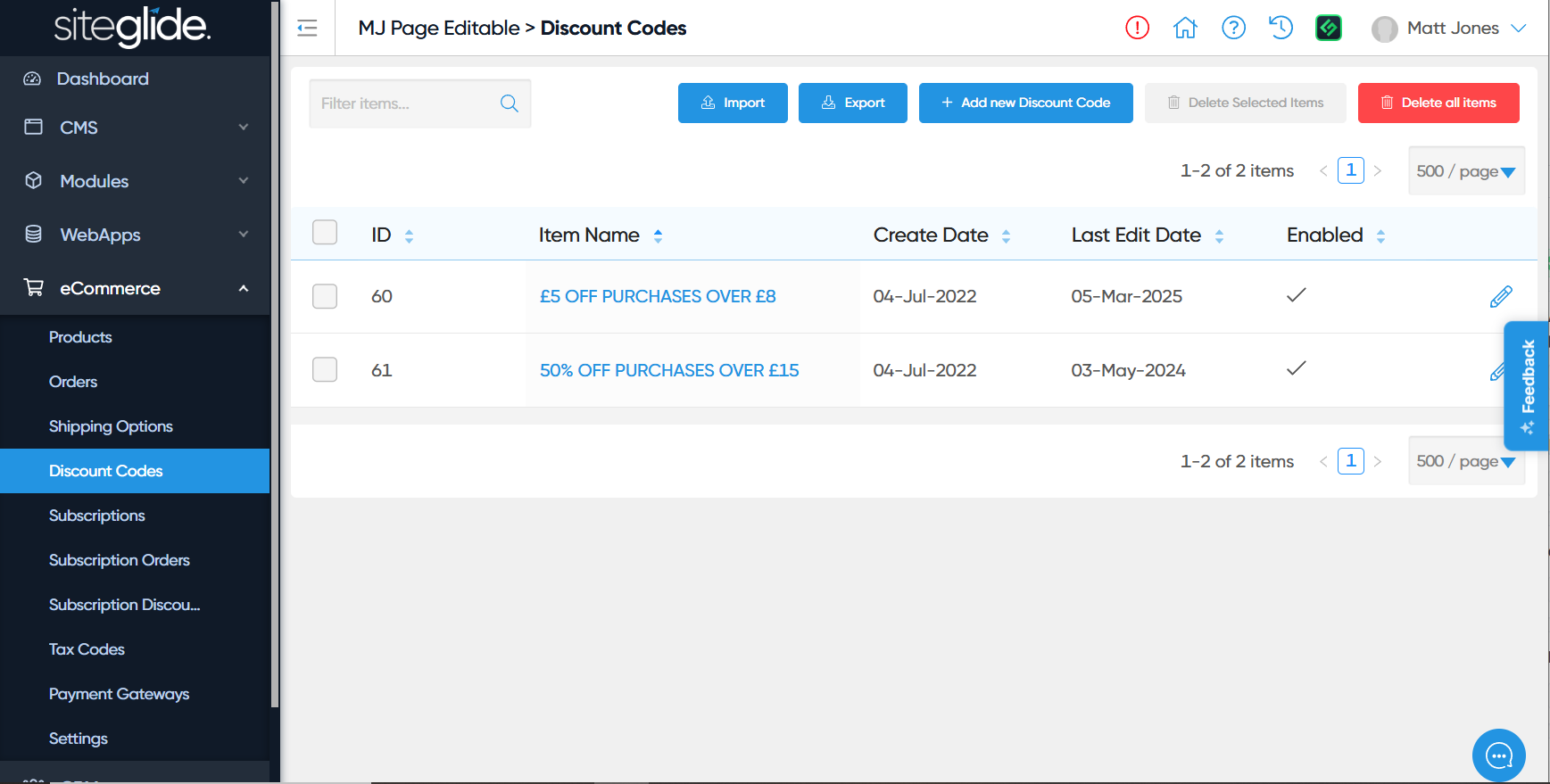Open the Tax Codes menu item
Viewport: 1550px width, 784px height.
click(87, 649)
